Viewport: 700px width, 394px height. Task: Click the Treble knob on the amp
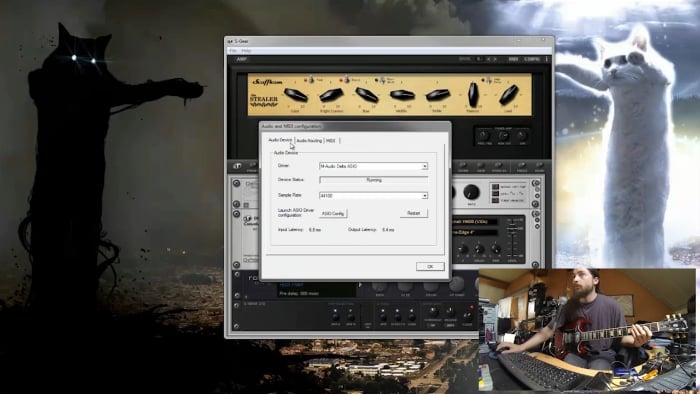(438, 95)
